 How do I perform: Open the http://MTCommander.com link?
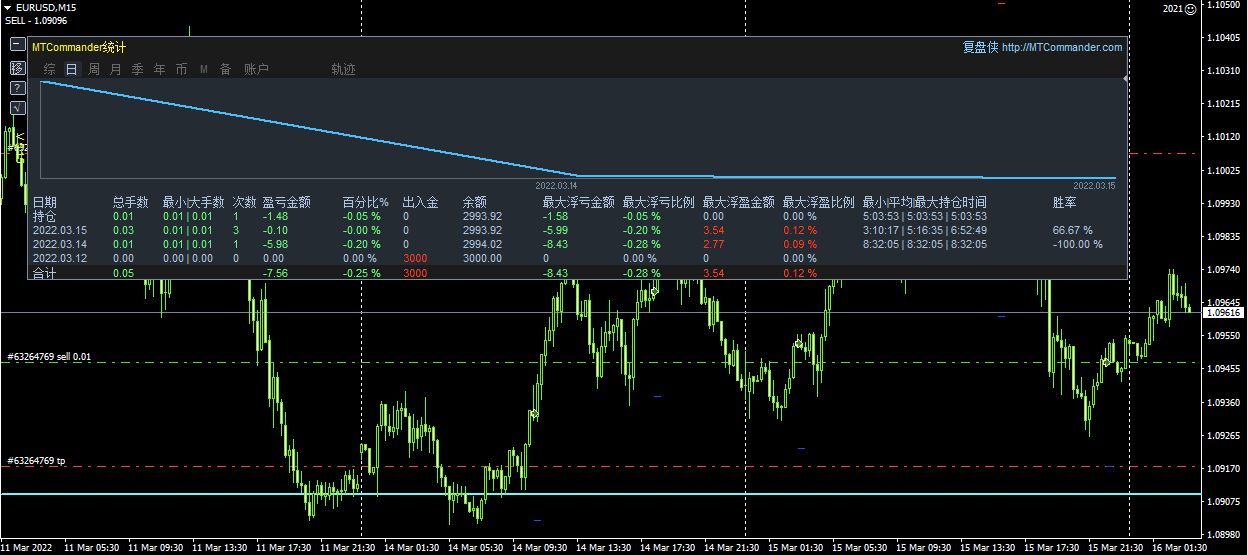click(1062, 47)
